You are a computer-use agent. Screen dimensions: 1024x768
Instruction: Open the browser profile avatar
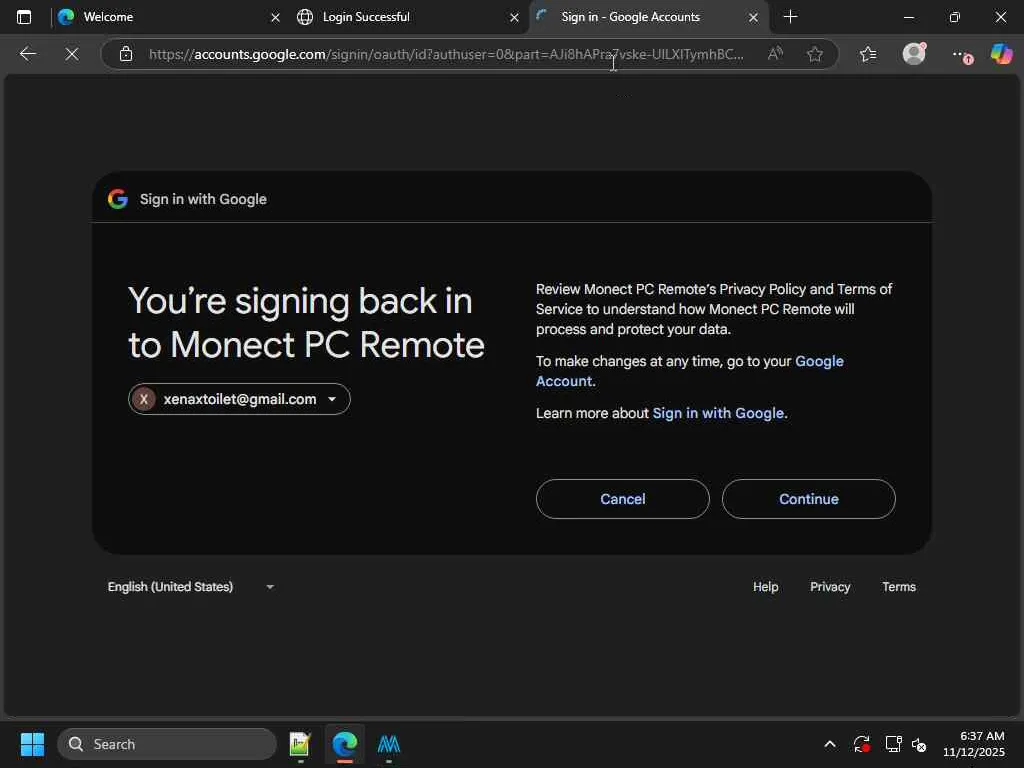914,54
